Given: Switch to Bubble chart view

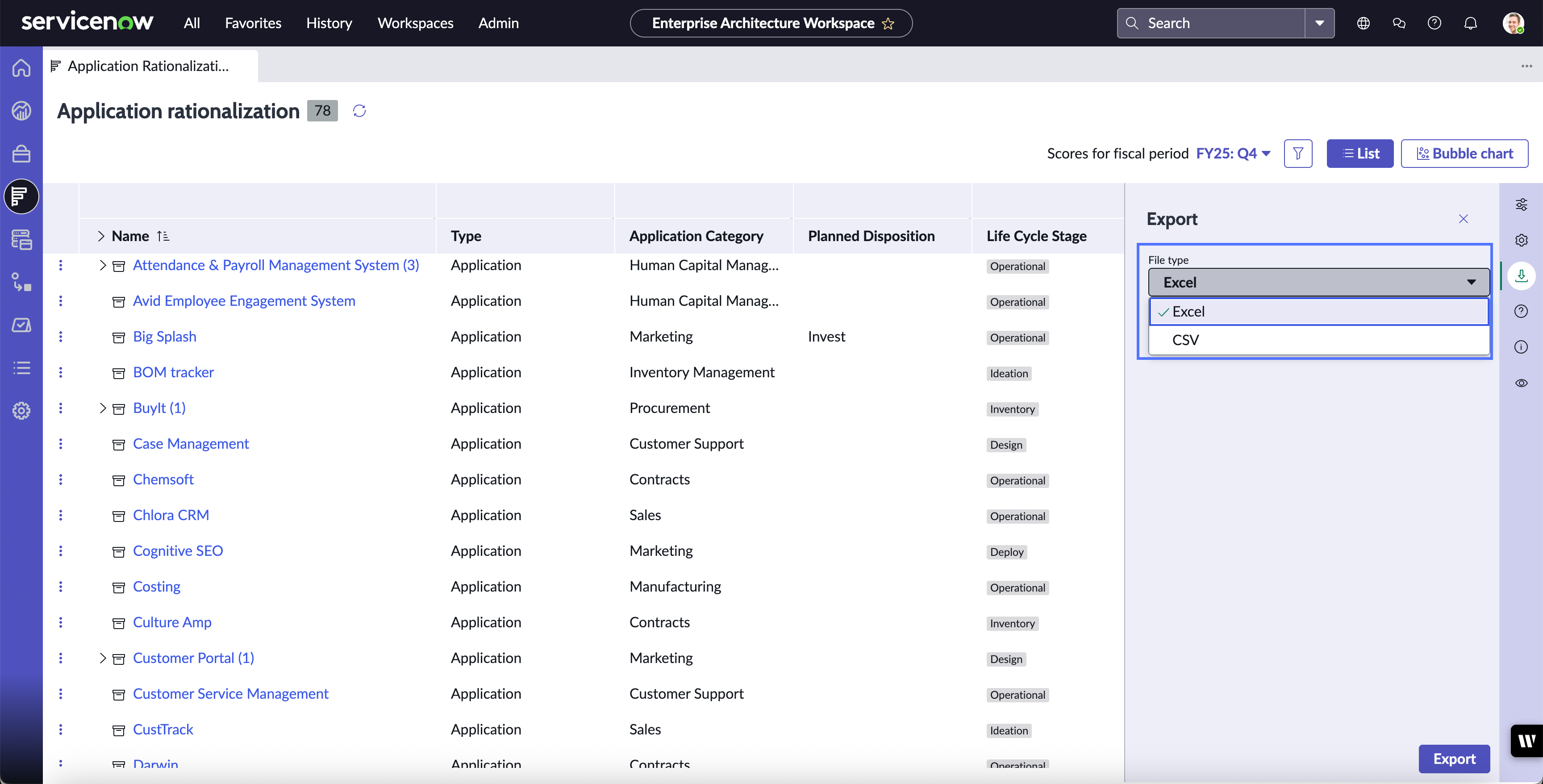Looking at the screenshot, I should click(x=1464, y=153).
